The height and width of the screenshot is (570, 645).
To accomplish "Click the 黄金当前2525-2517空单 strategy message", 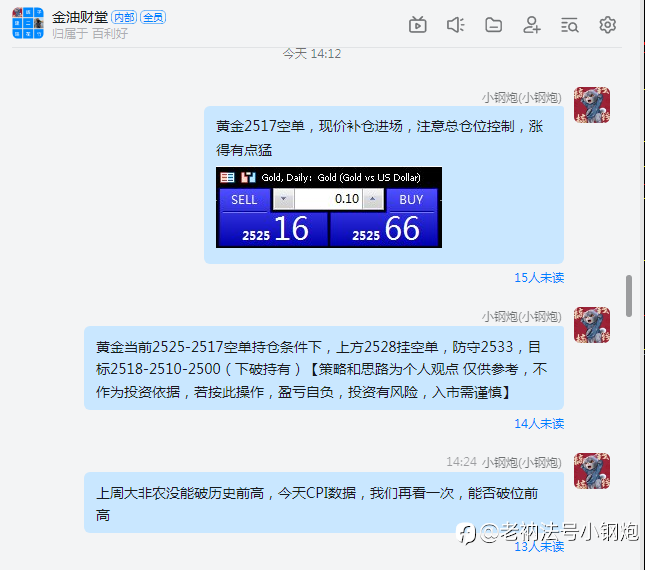I will click(x=324, y=368).
